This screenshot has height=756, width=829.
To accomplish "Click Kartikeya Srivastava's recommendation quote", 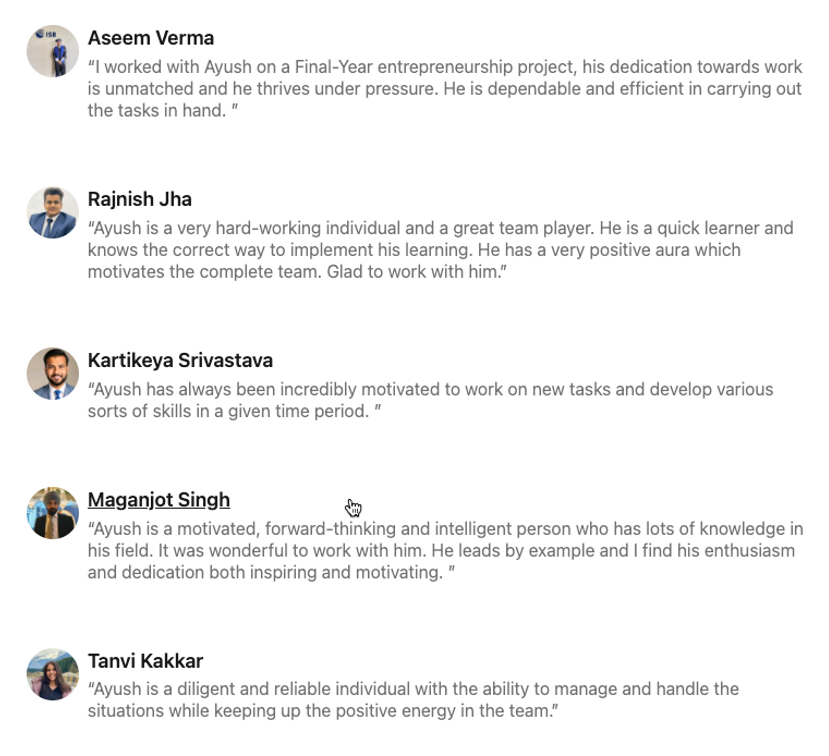I will pyautogui.click(x=430, y=400).
